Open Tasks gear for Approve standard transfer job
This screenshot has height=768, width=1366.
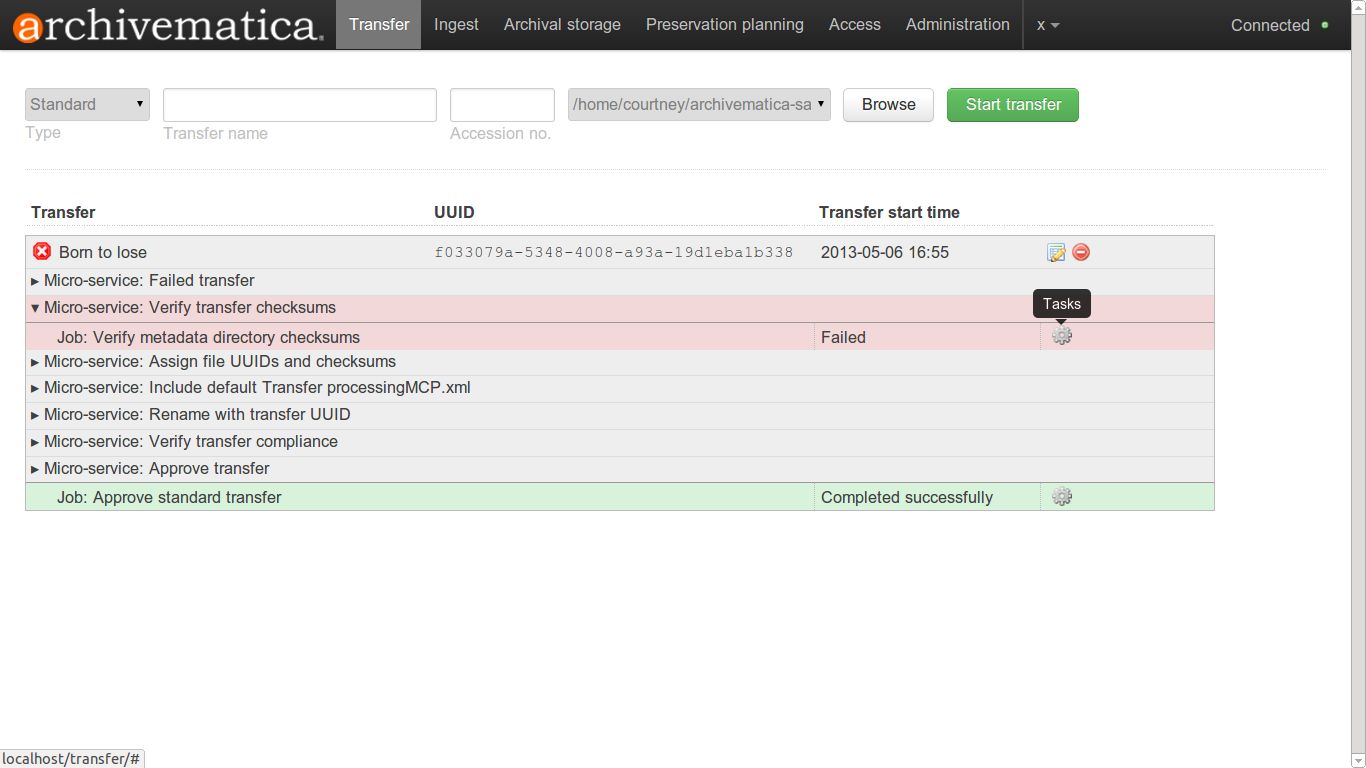coord(1062,497)
